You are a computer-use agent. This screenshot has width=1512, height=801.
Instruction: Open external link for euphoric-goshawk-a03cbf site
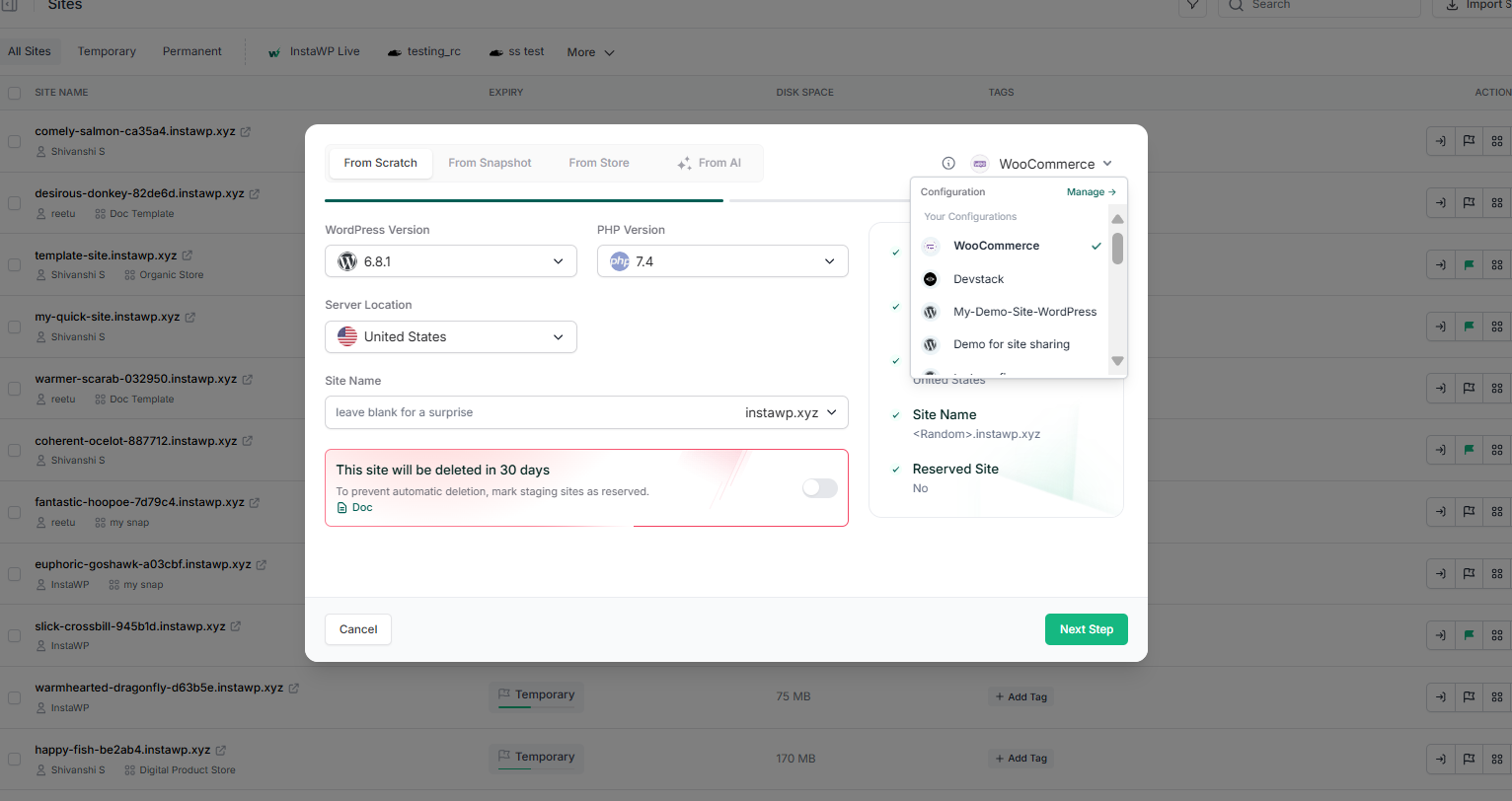pos(262,564)
